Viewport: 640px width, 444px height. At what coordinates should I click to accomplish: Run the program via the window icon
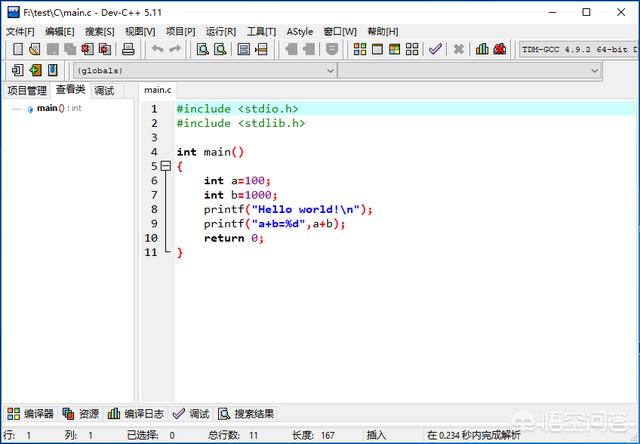coord(377,49)
